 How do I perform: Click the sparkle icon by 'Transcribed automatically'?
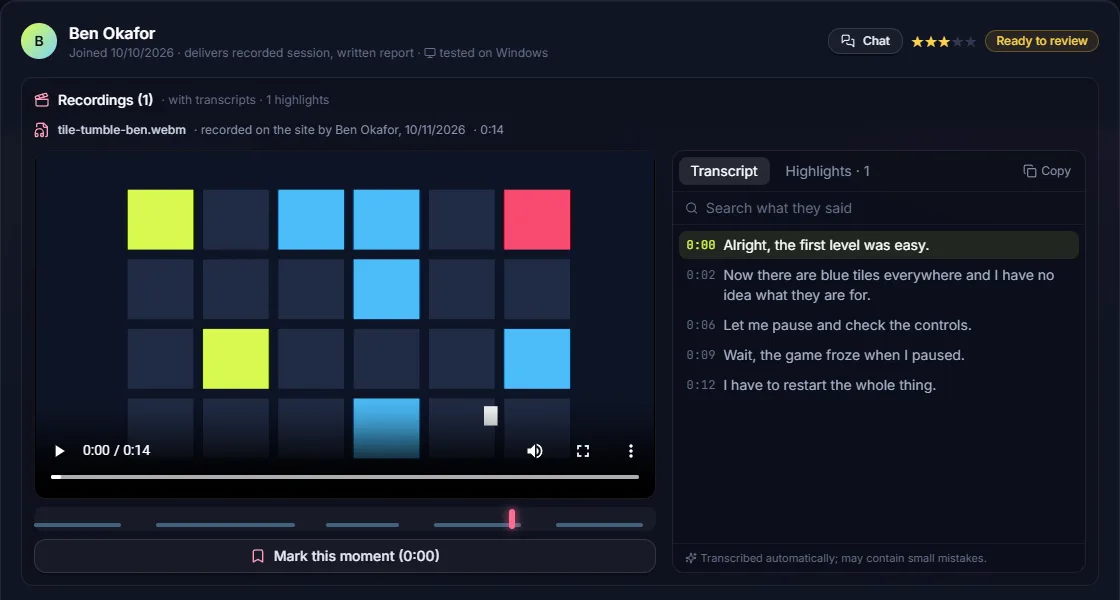coord(691,559)
